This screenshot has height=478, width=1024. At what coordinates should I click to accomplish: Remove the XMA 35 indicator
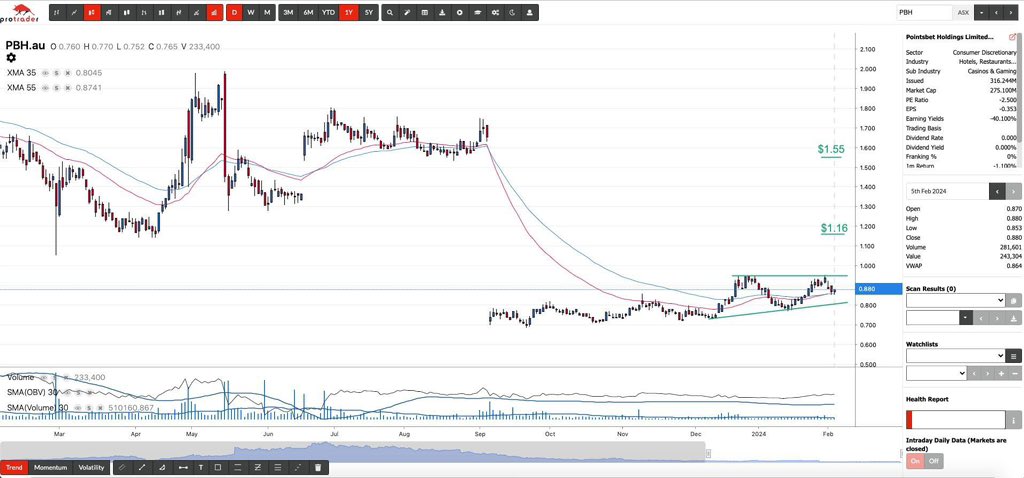tap(67, 72)
